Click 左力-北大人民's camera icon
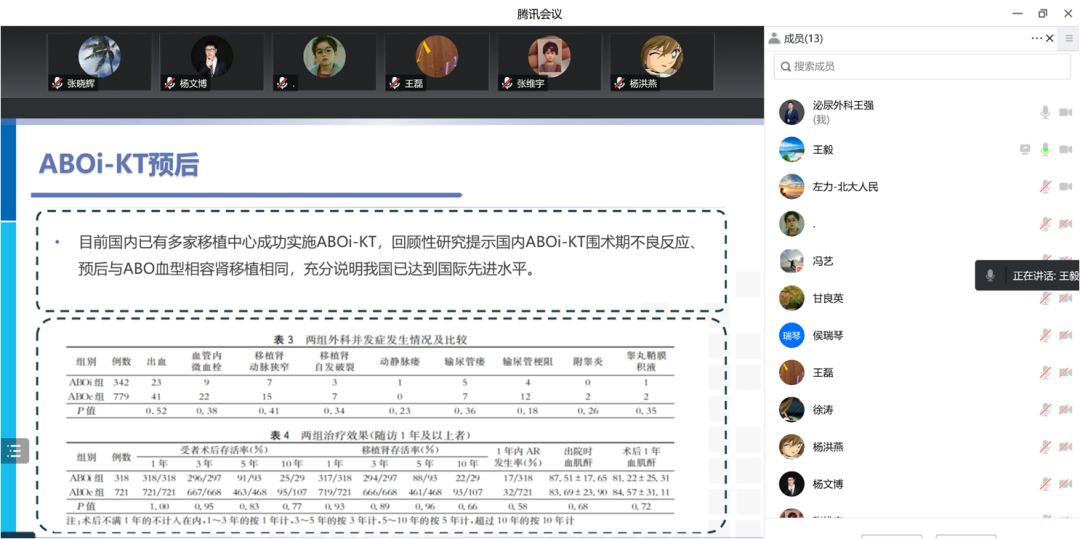The image size is (1080, 539). coord(1066,187)
